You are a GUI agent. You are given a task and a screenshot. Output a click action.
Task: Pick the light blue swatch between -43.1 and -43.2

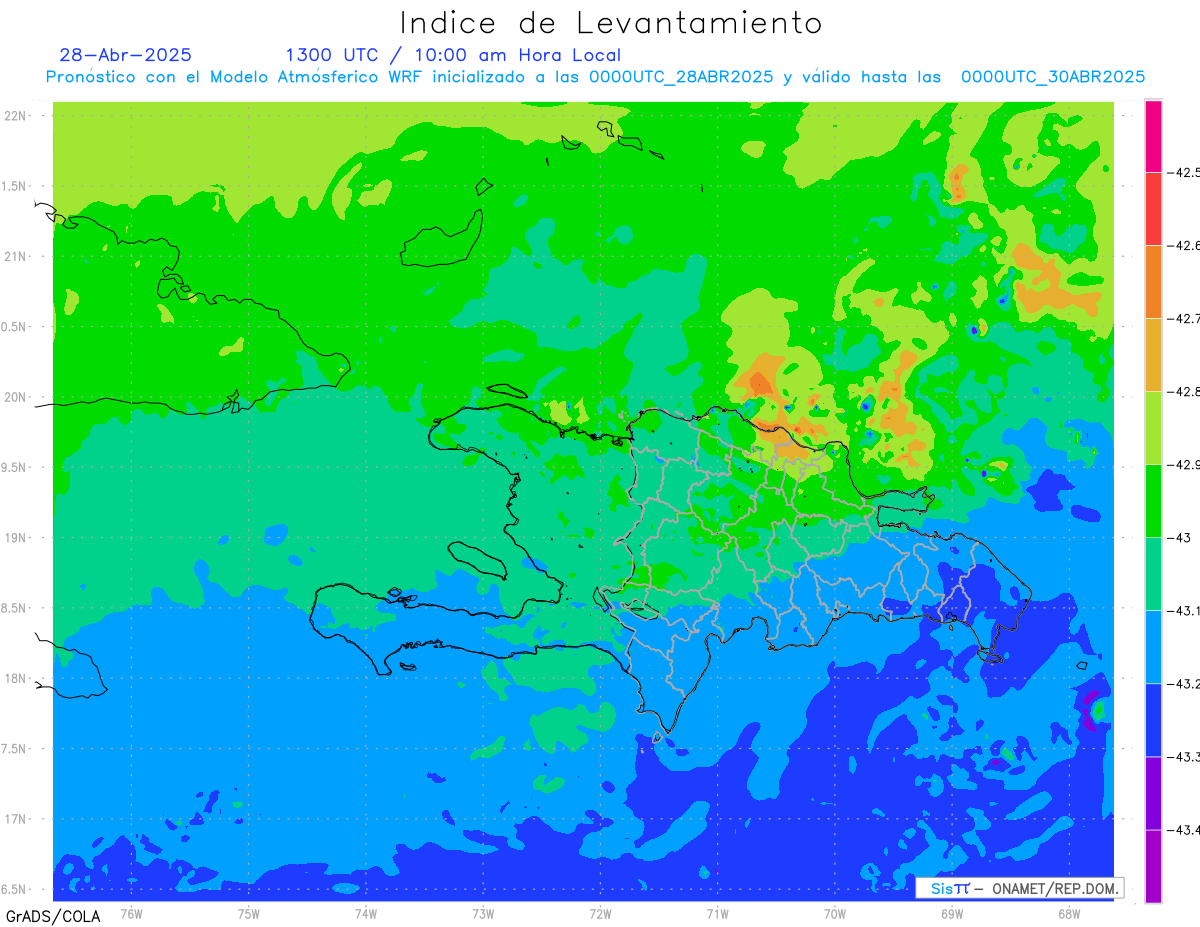pyautogui.click(x=1153, y=646)
